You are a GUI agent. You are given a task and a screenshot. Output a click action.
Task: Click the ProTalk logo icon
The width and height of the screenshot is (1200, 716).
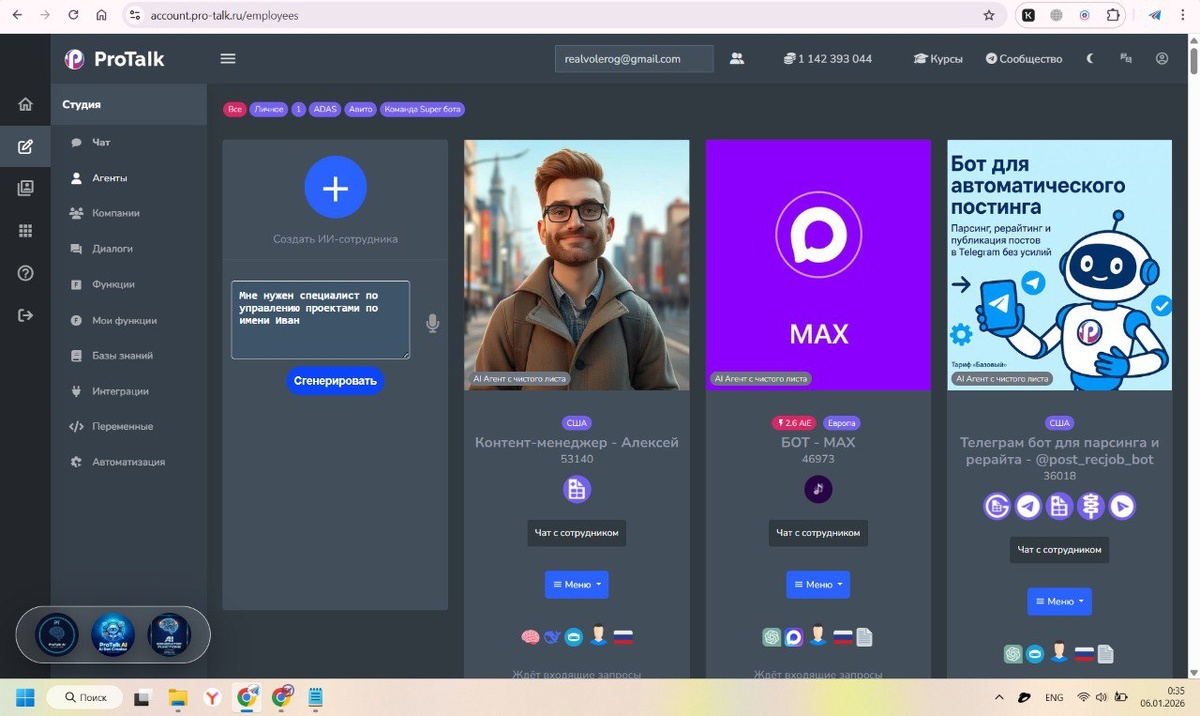tap(75, 59)
